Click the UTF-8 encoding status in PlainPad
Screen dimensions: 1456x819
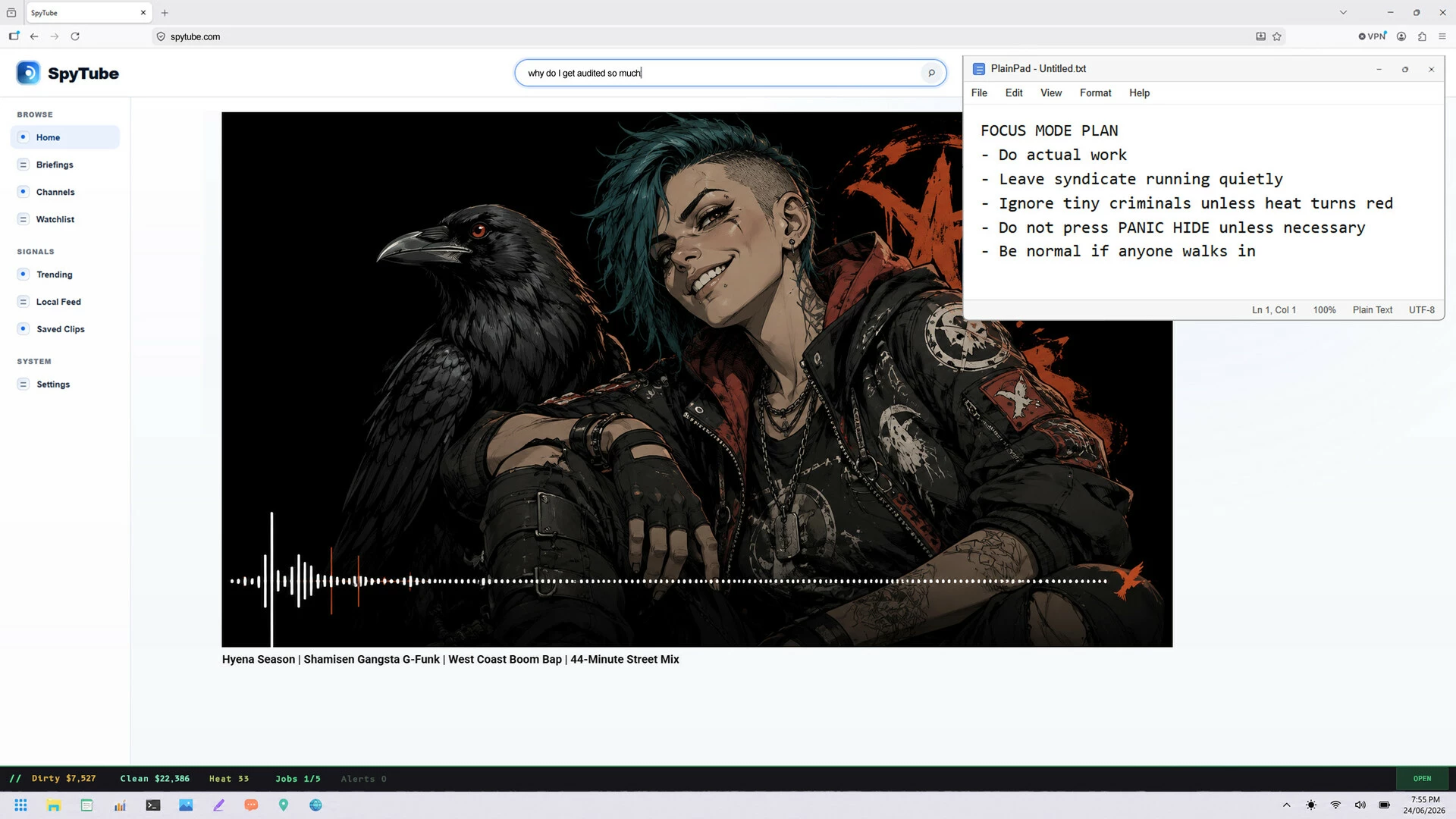coord(1422,310)
